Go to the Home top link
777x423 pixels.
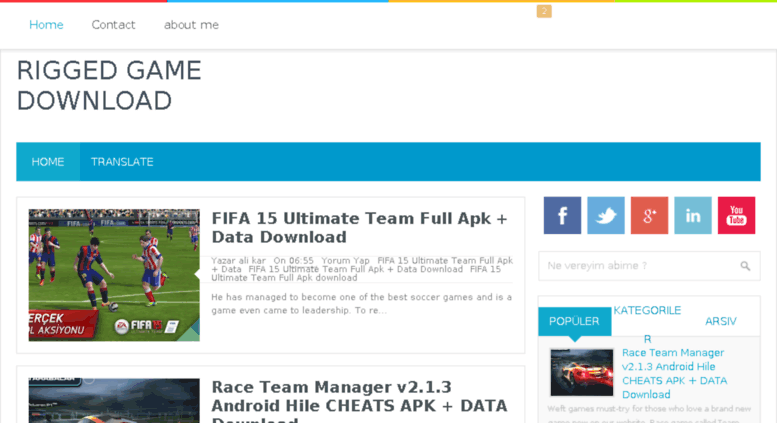pos(46,25)
